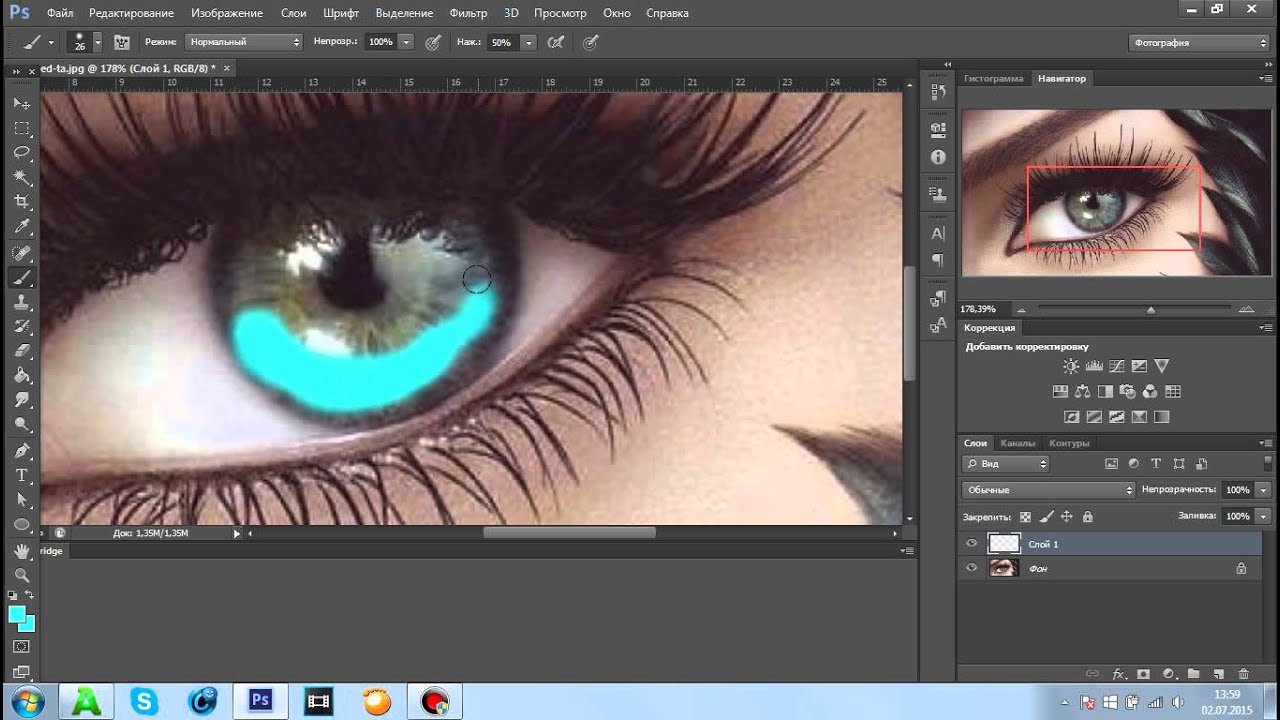Delete layer using the trash icon
This screenshot has height=720, width=1280.
(1244, 674)
